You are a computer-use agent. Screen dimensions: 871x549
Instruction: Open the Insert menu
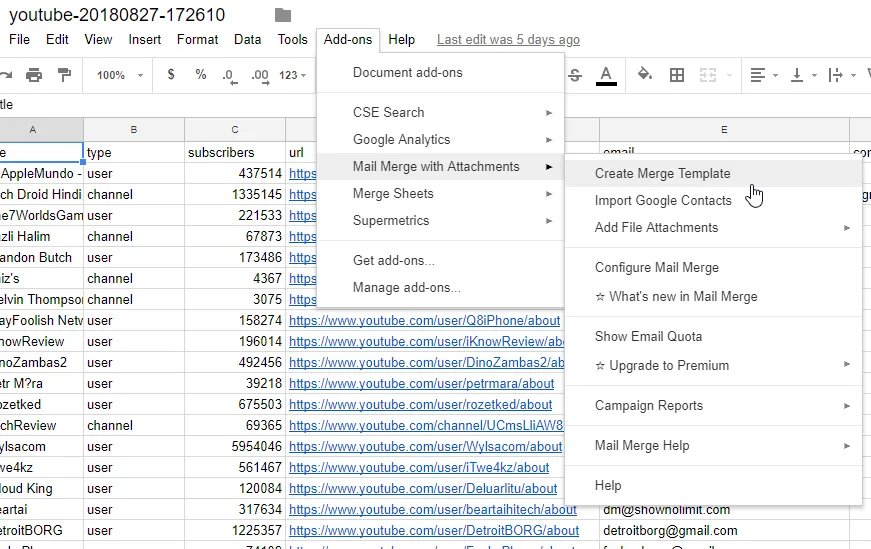point(144,39)
